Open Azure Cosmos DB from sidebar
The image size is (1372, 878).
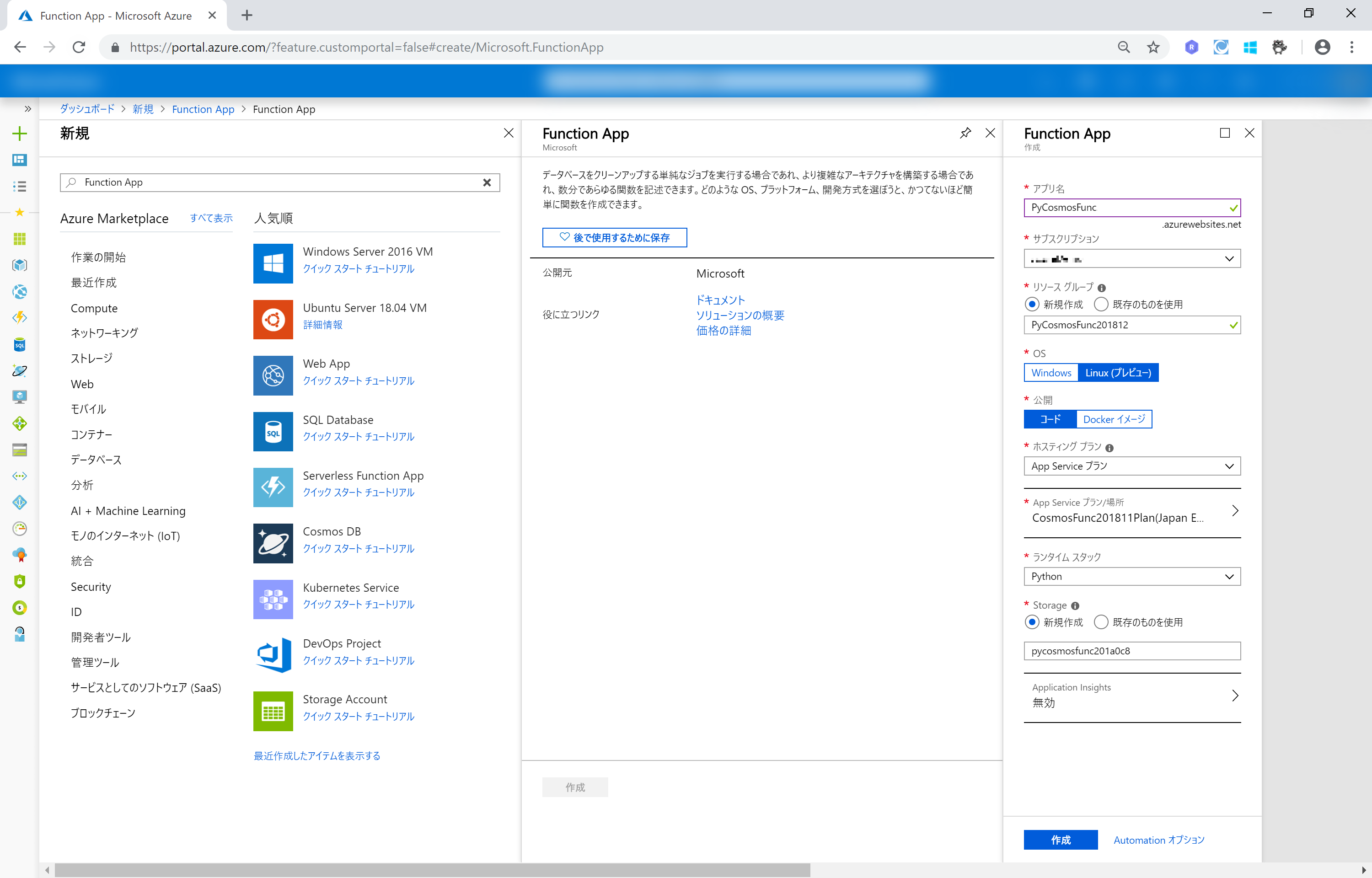(x=19, y=370)
